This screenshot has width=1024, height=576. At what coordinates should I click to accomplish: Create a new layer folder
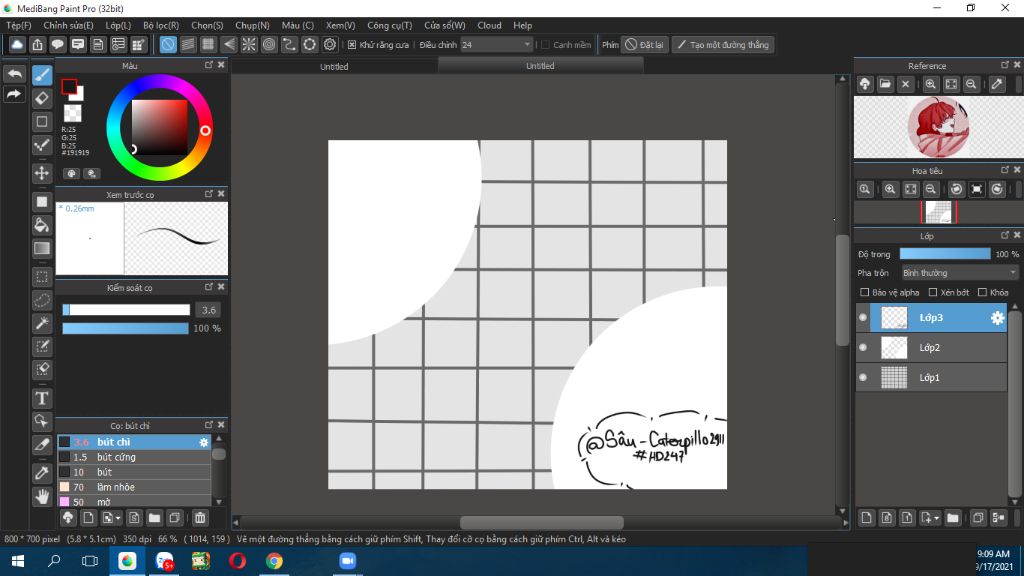tap(953, 518)
